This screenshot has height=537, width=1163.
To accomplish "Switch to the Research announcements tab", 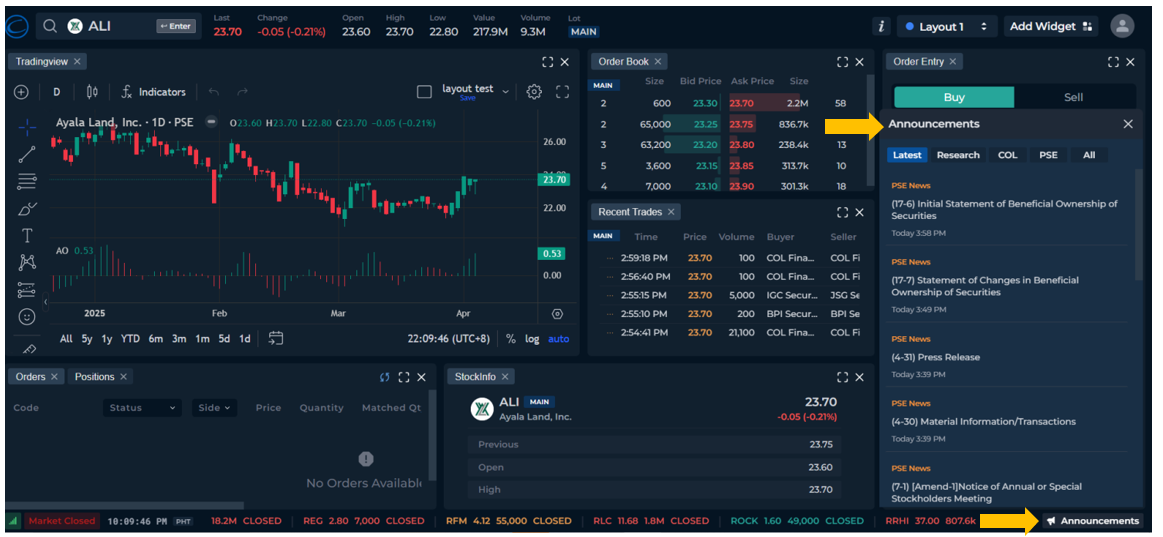I will (x=958, y=155).
